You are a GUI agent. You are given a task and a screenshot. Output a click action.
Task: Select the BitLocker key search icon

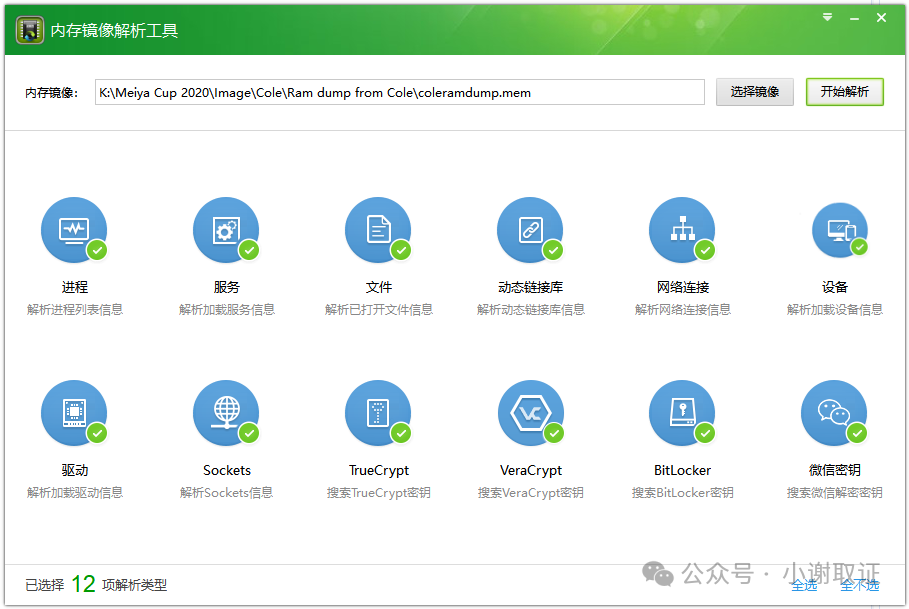pyautogui.click(x=682, y=413)
